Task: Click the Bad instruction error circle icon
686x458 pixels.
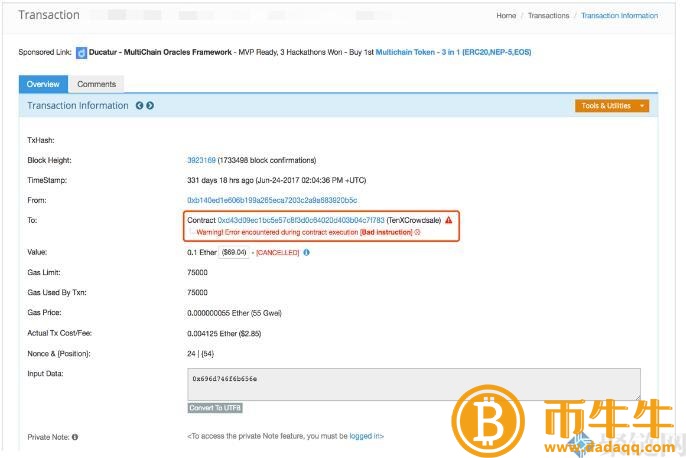Action: pos(417,232)
